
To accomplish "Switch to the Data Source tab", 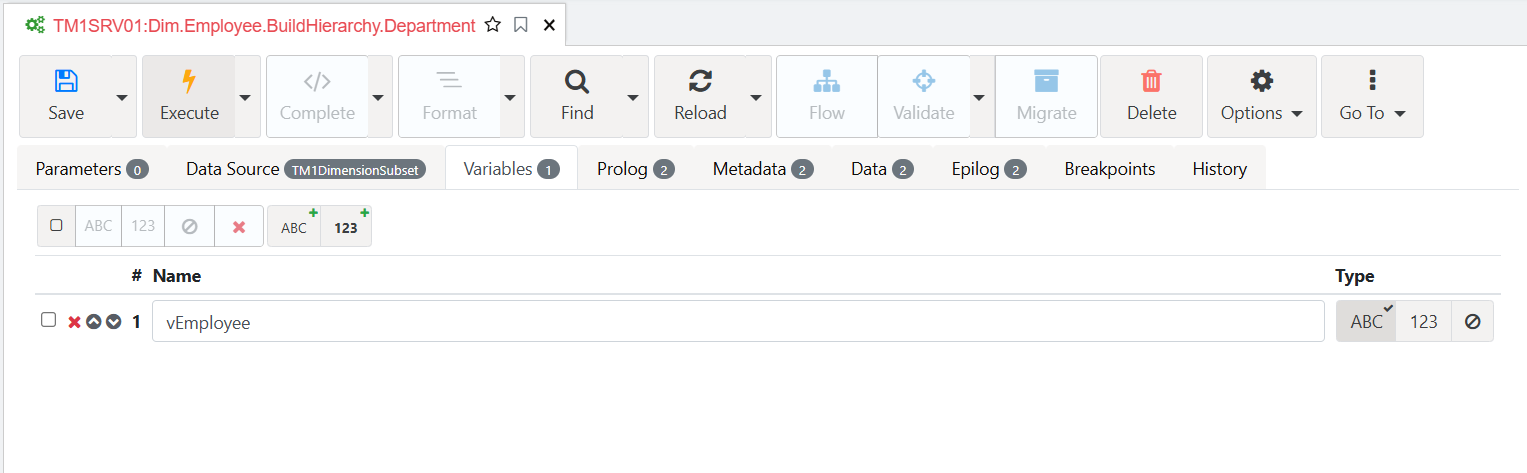I will tap(306, 169).
